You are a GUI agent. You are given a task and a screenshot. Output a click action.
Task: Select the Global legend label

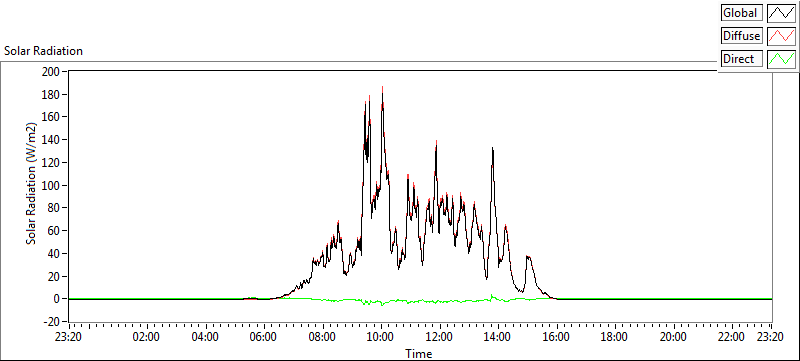(x=742, y=13)
